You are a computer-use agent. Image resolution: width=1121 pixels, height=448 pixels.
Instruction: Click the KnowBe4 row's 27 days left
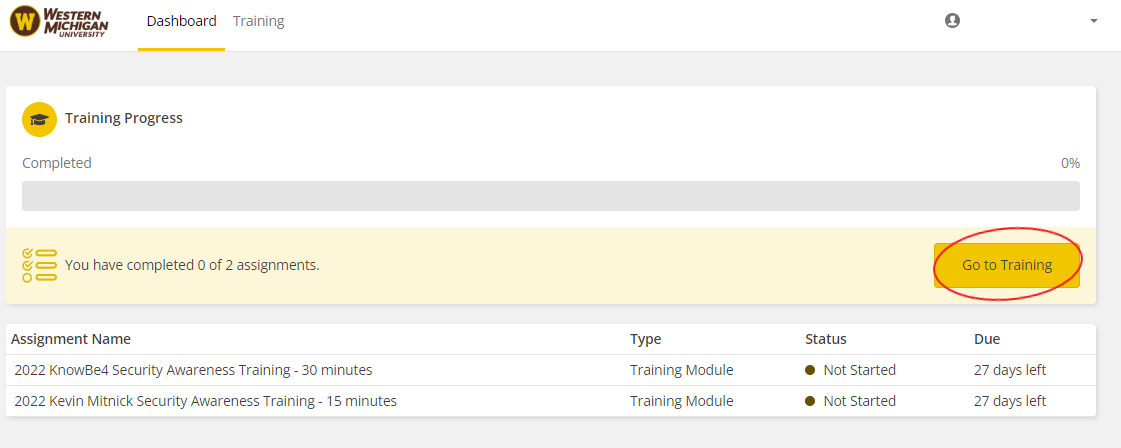[1010, 370]
